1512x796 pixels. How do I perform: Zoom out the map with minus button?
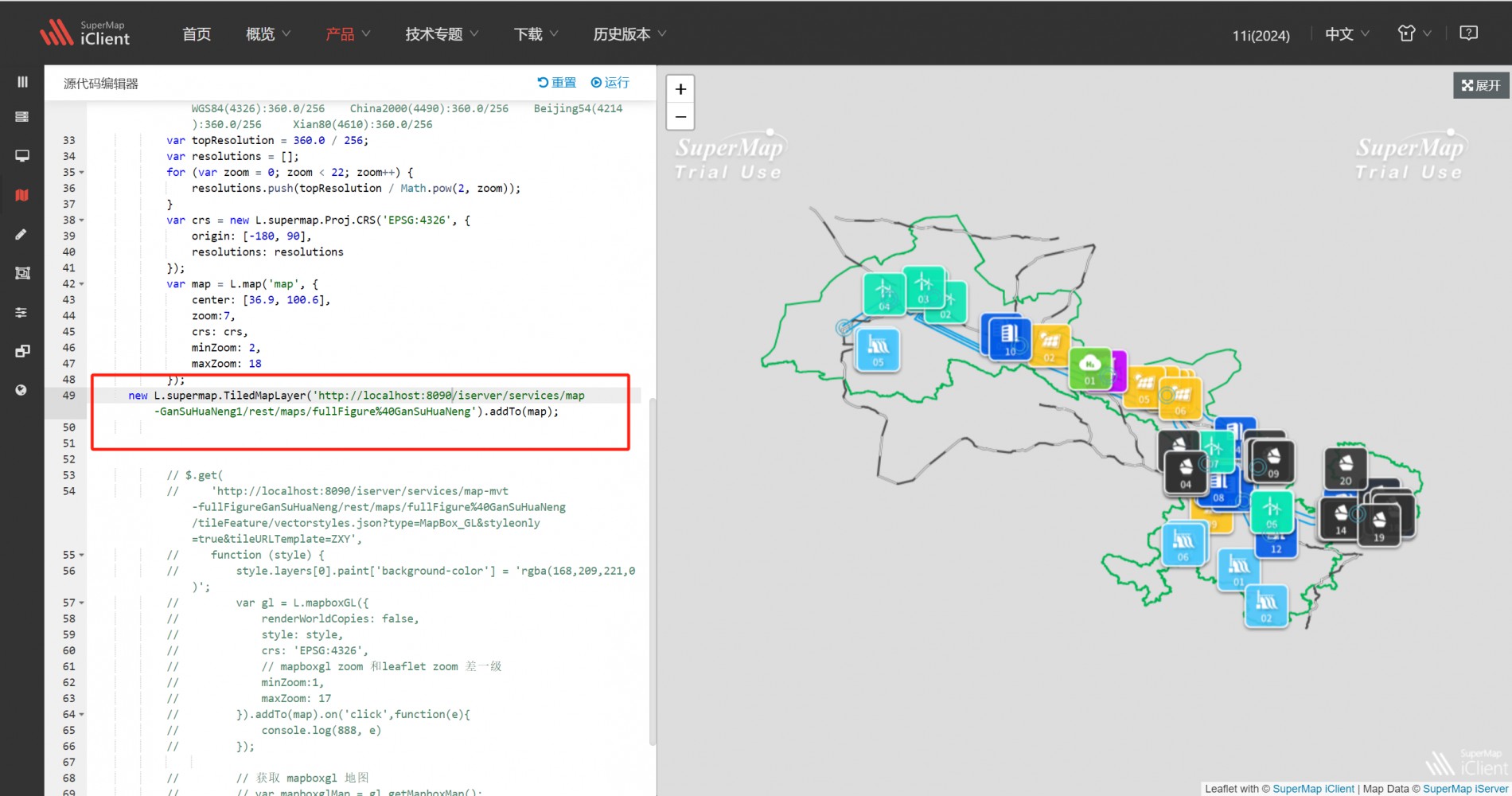point(680,116)
